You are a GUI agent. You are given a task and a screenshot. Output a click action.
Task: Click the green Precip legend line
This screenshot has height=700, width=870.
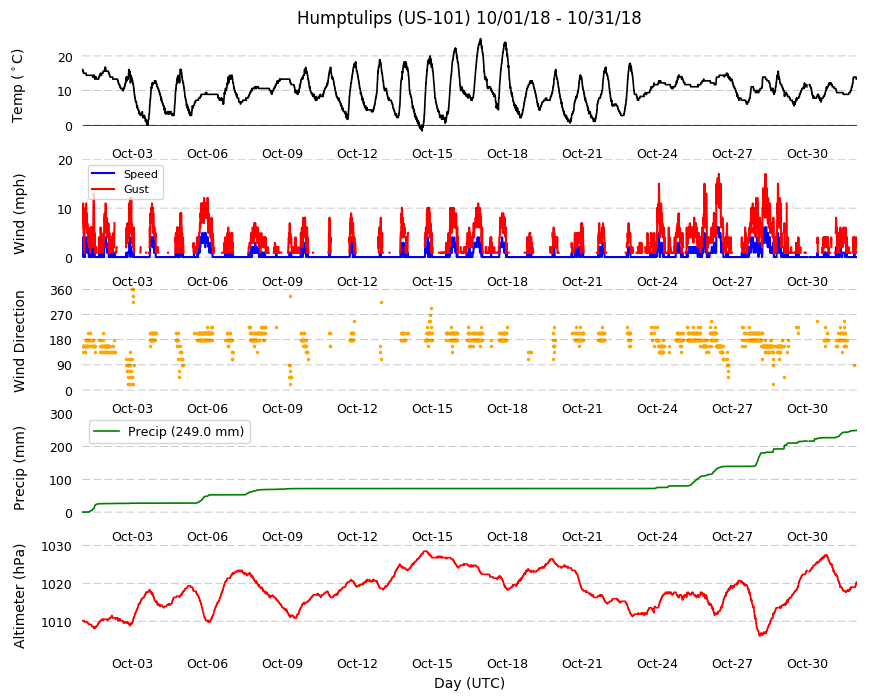(106, 431)
